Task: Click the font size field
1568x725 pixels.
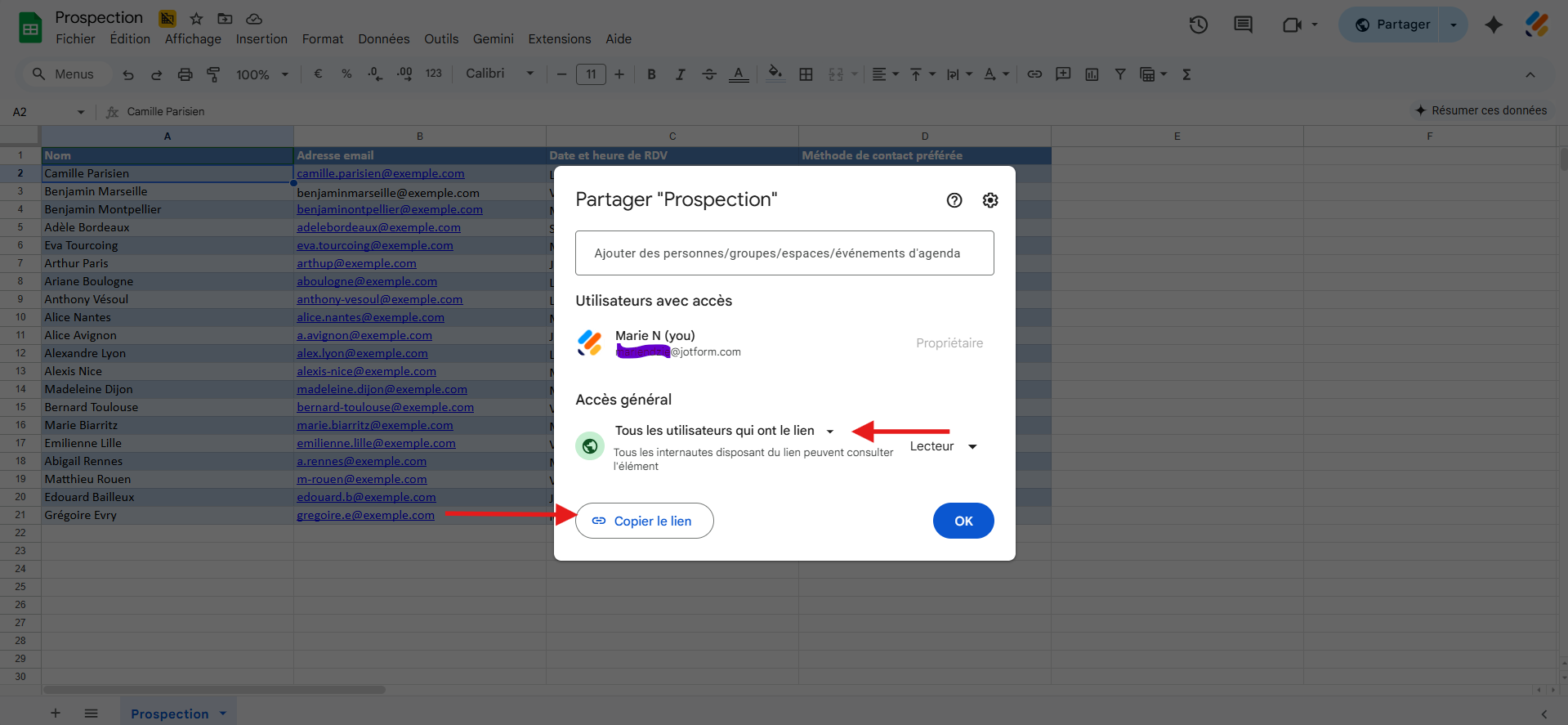Action: pyautogui.click(x=591, y=74)
